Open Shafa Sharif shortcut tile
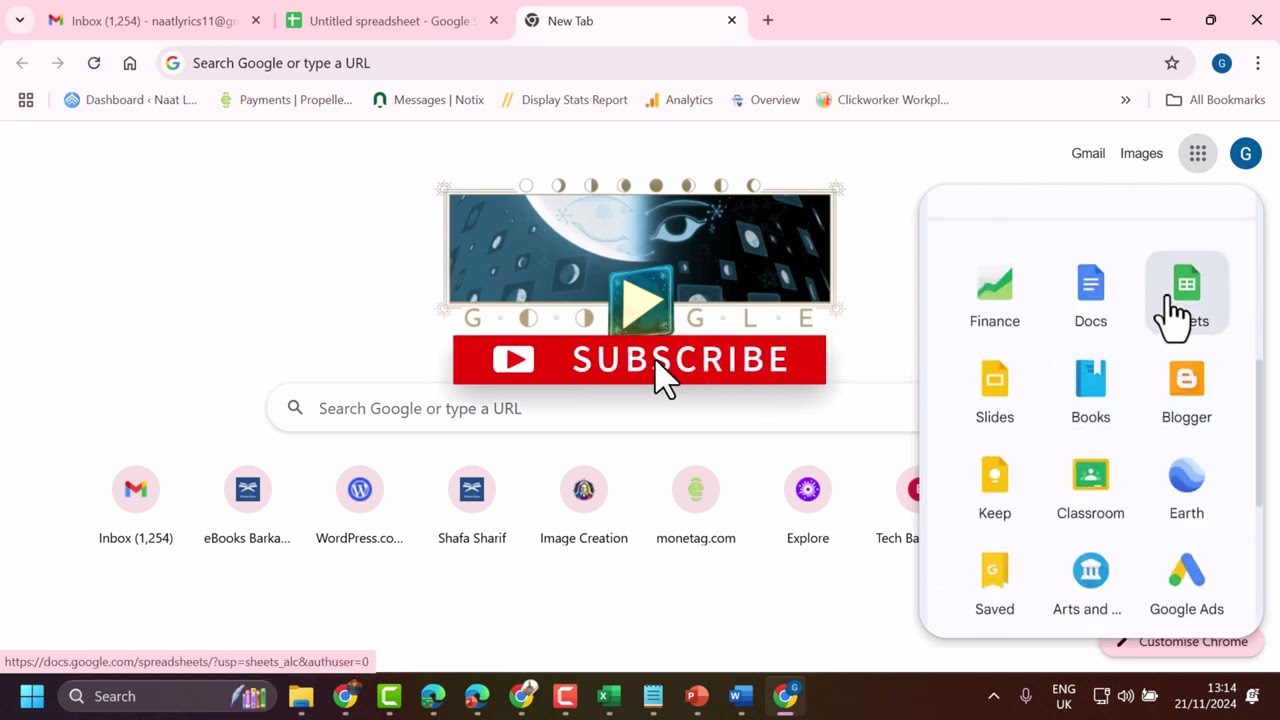This screenshot has height=720, width=1280. [472, 505]
